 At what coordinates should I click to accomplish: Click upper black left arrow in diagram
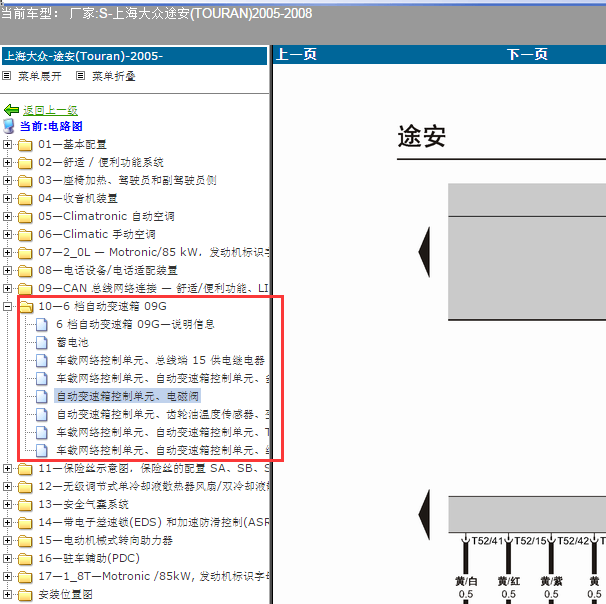tap(424, 252)
